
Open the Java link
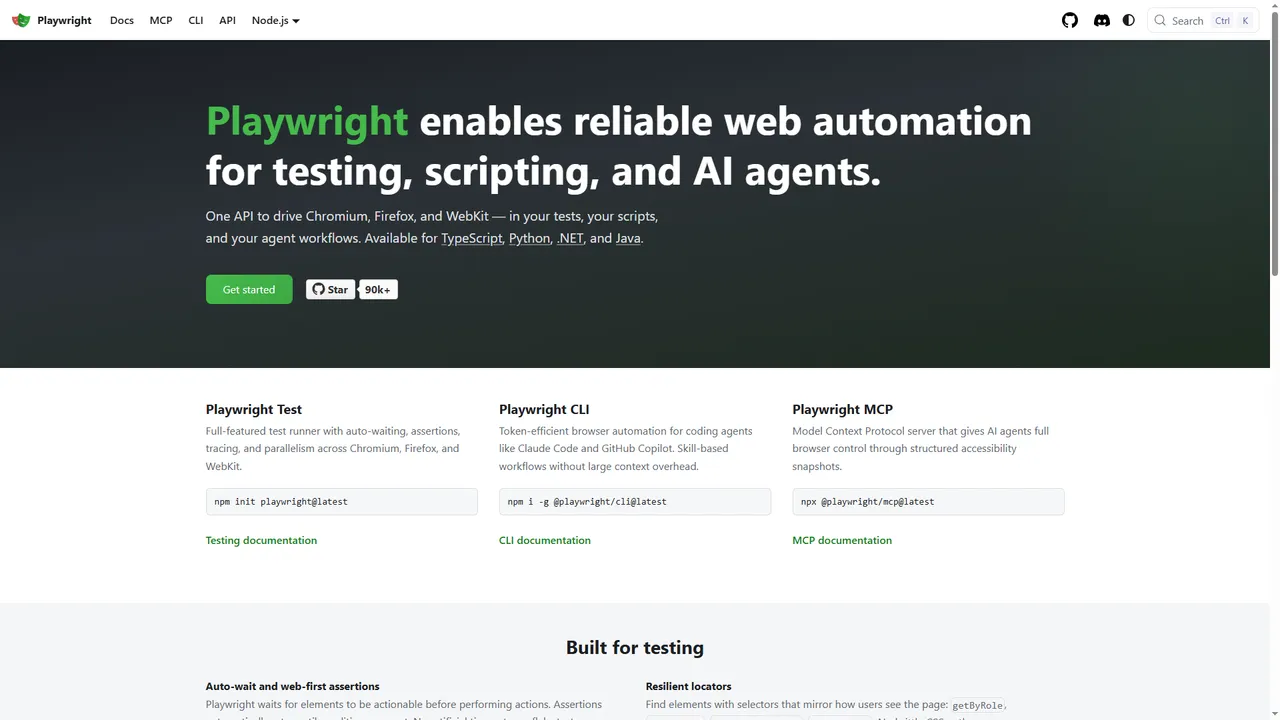(628, 238)
